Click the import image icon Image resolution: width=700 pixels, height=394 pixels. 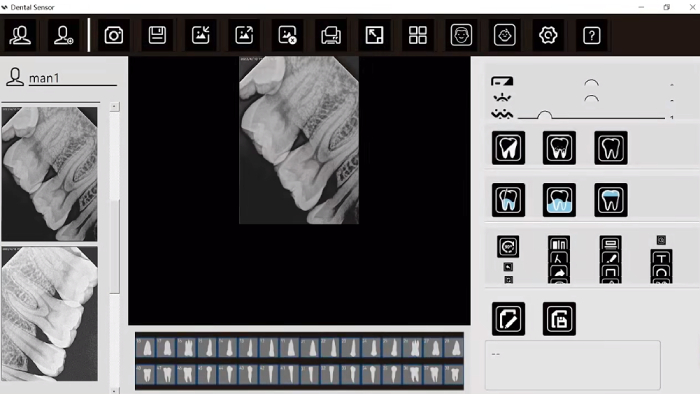[x=200, y=35]
